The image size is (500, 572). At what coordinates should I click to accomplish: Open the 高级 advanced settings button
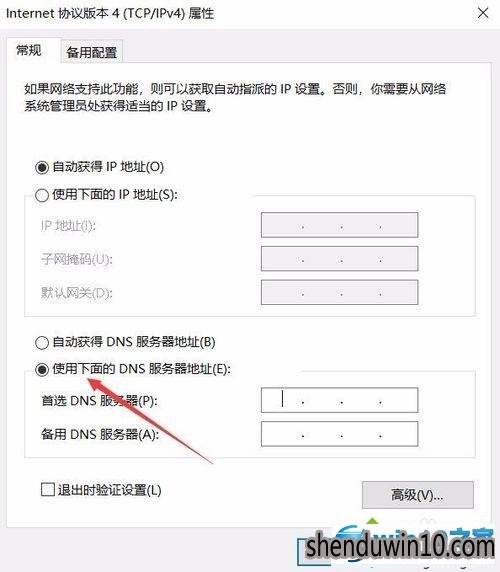[x=418, y=495]
